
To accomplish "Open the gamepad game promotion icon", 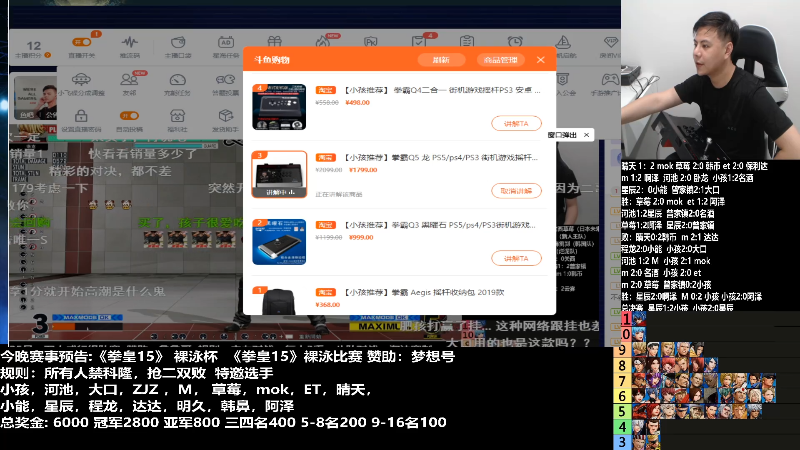I will pos(610,80).
